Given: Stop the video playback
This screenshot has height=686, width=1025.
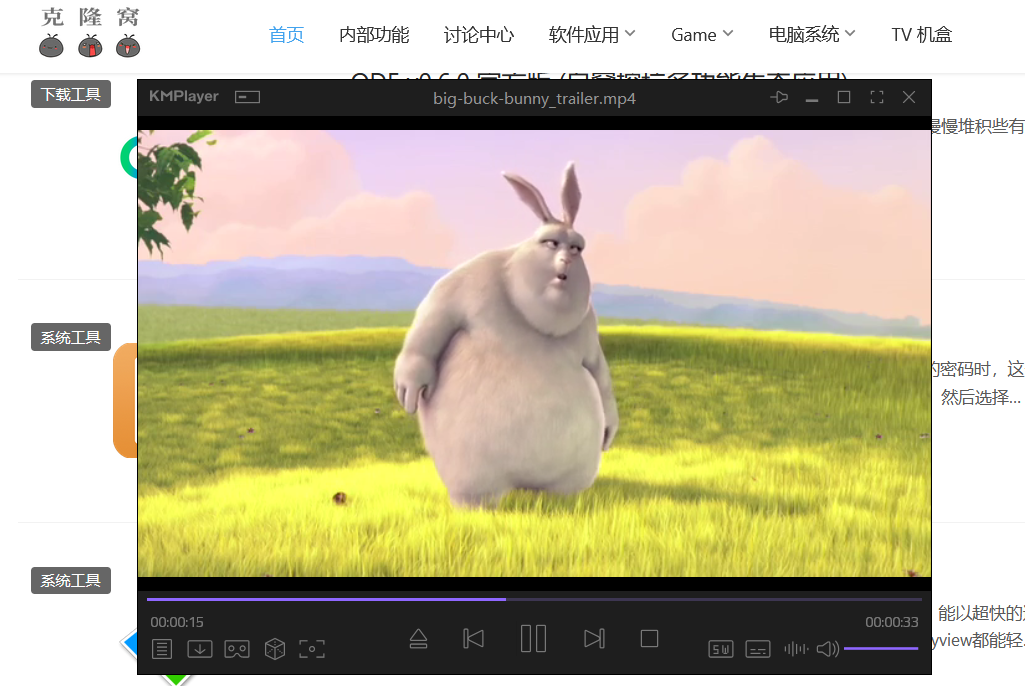Looking at the screenshot, I should click(649, 638).
